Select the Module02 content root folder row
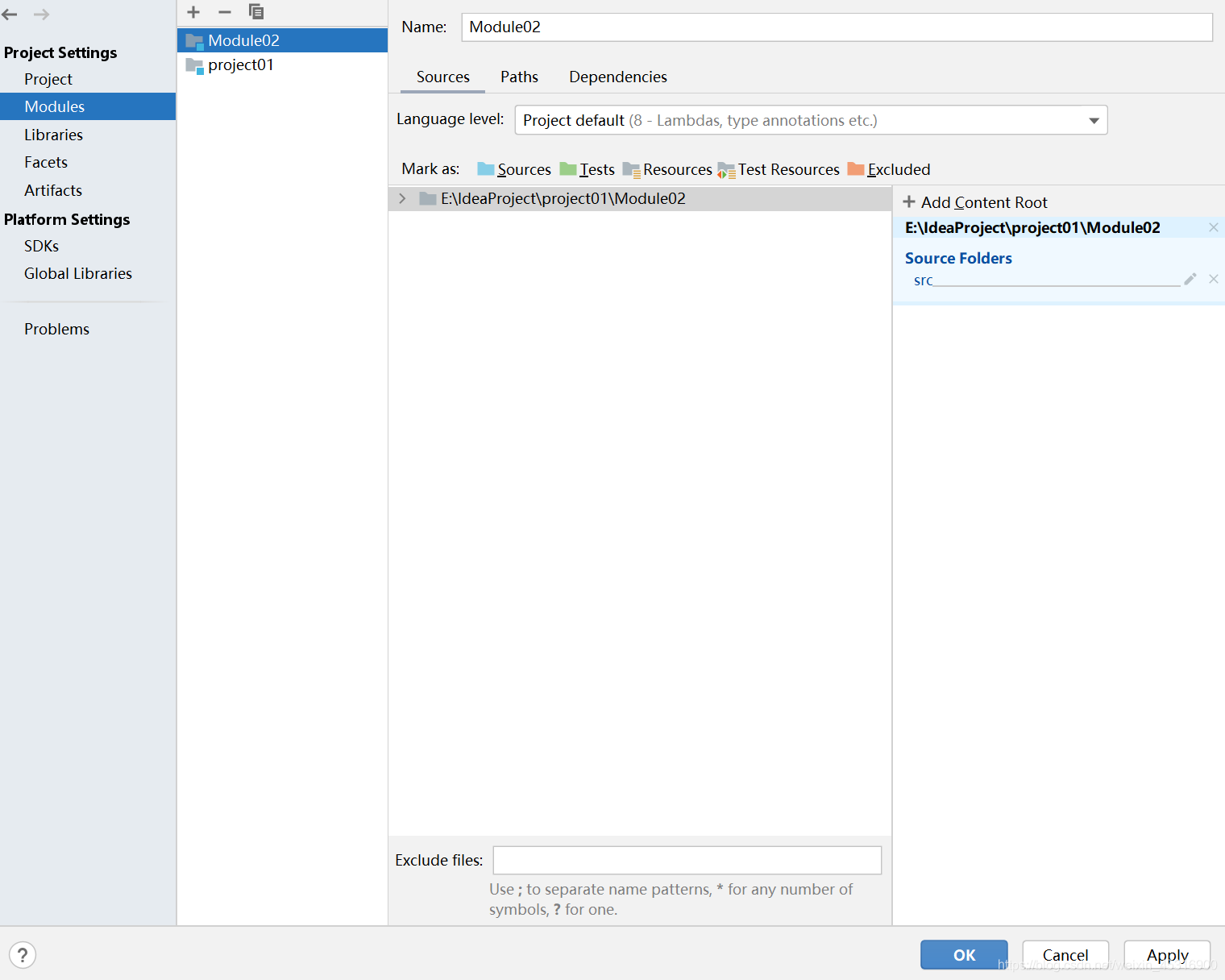 [x=640, y=198]
